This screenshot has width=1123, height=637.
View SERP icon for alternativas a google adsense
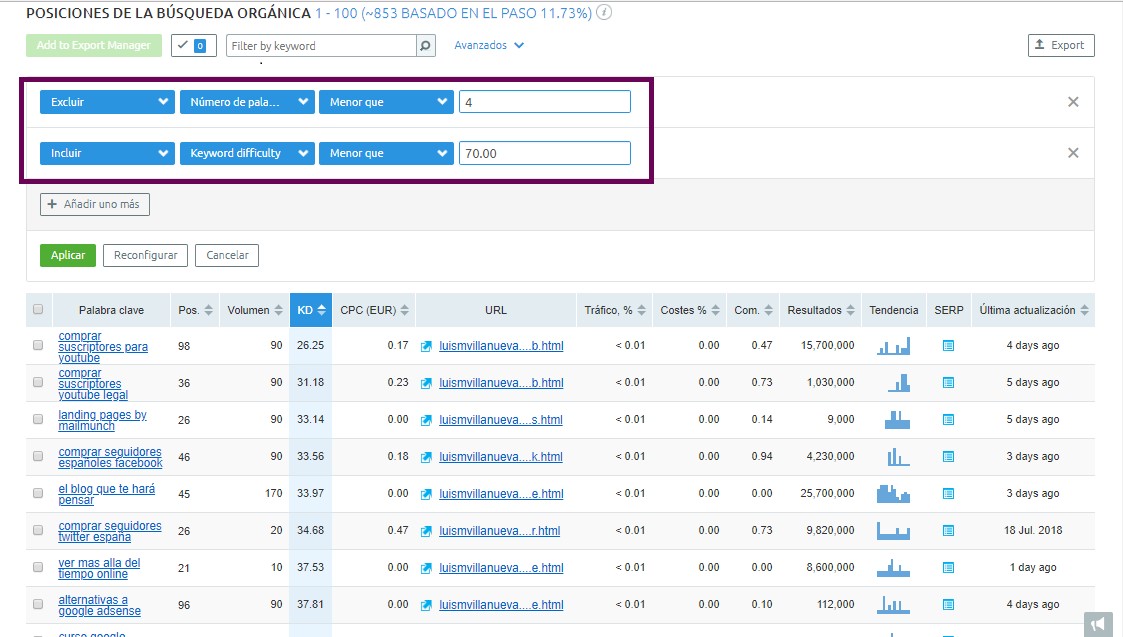(x=948, y=605)
